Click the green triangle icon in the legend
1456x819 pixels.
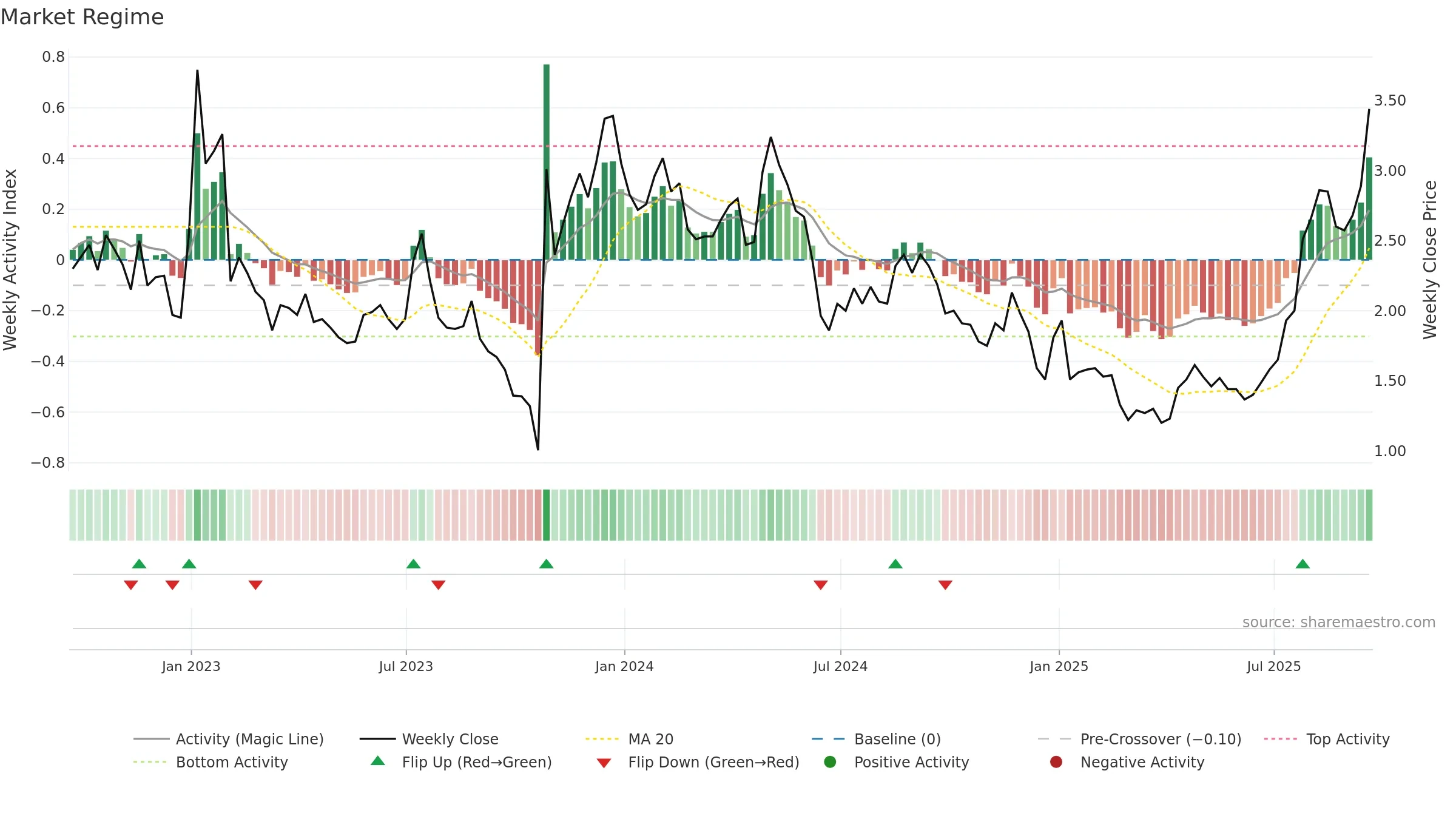point(378,761)
